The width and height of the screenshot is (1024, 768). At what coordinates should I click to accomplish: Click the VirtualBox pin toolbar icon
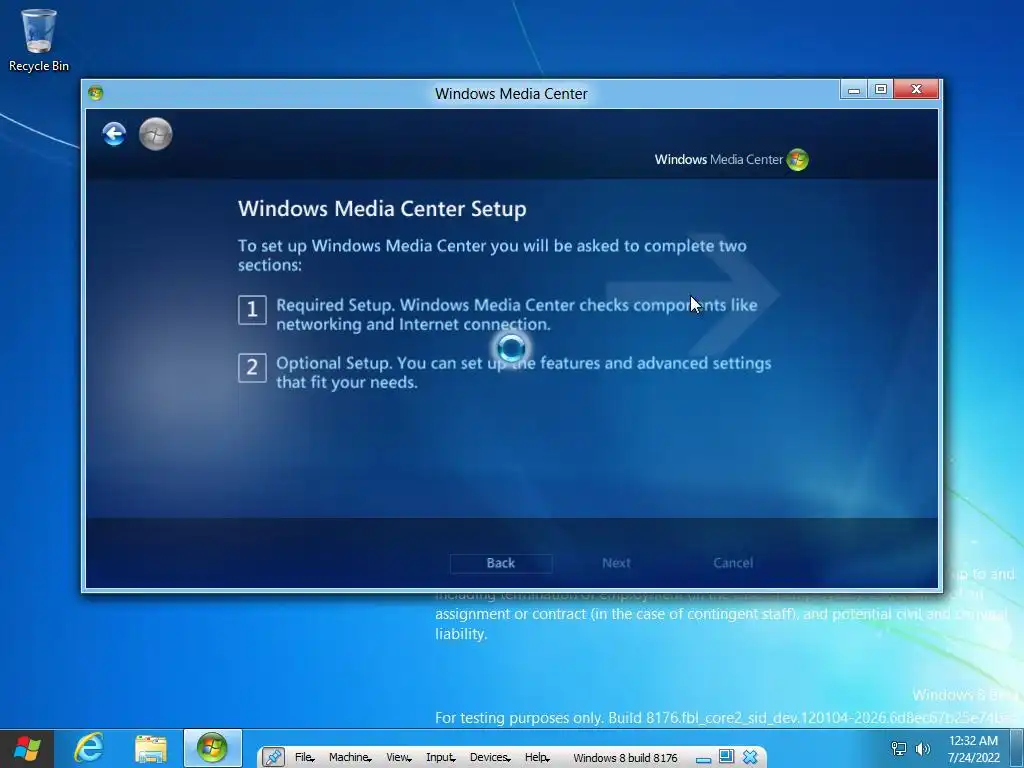[x=273, y=757]
